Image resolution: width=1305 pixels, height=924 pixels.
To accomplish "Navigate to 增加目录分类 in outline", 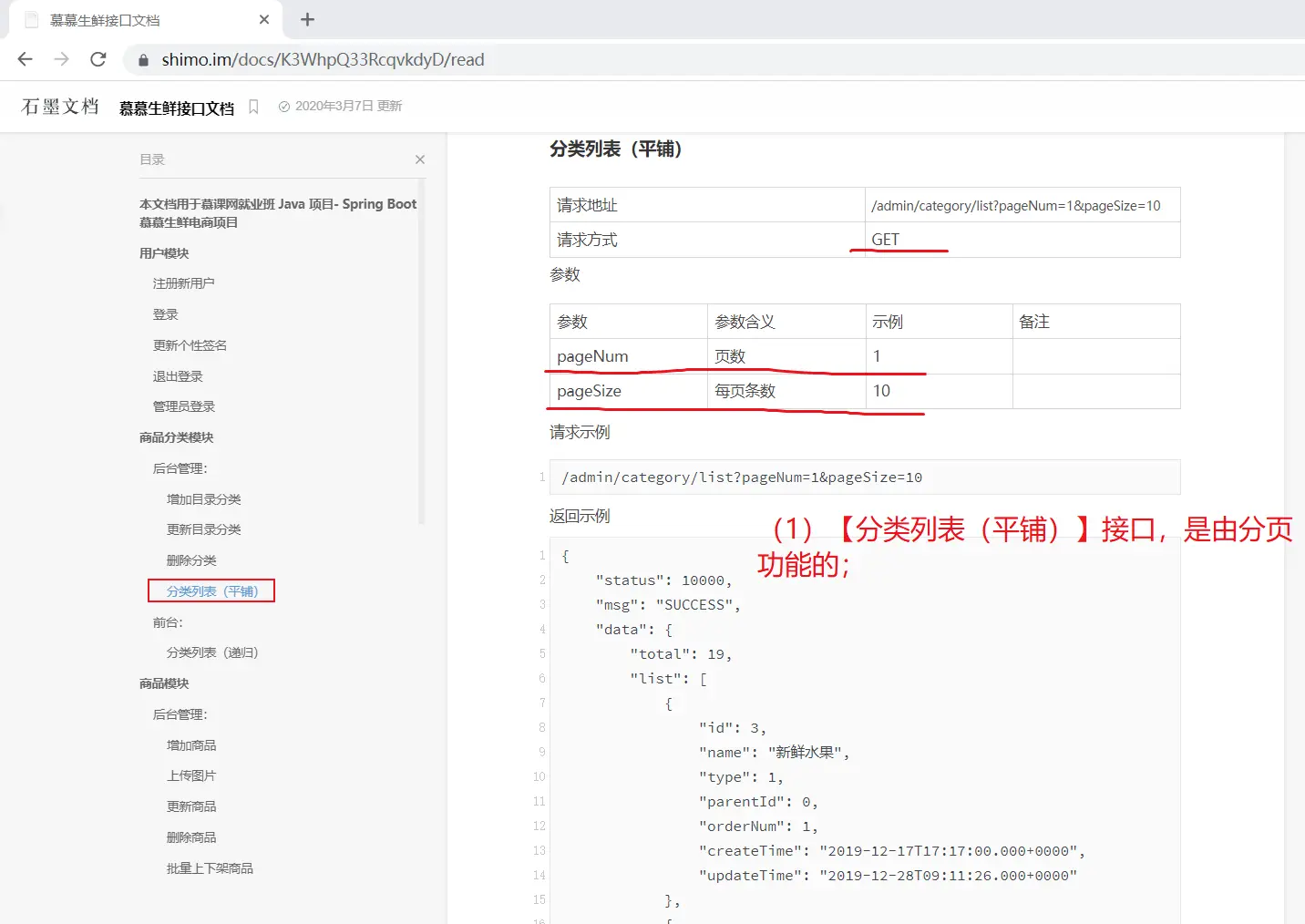I will tap(204, 499).
